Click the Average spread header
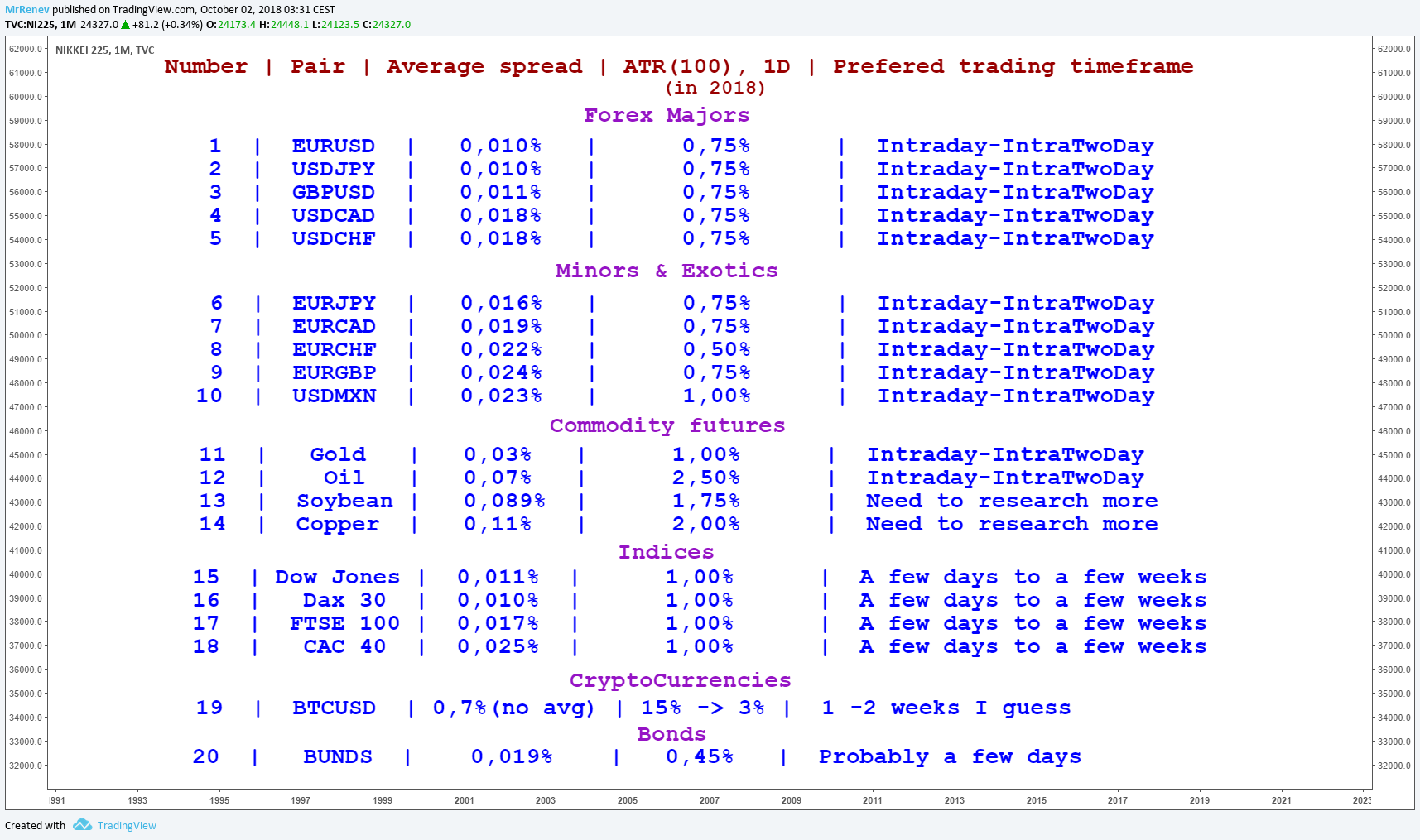This screenshot has width=1420, height=840. pyautogui.click(x=484, y=66)
